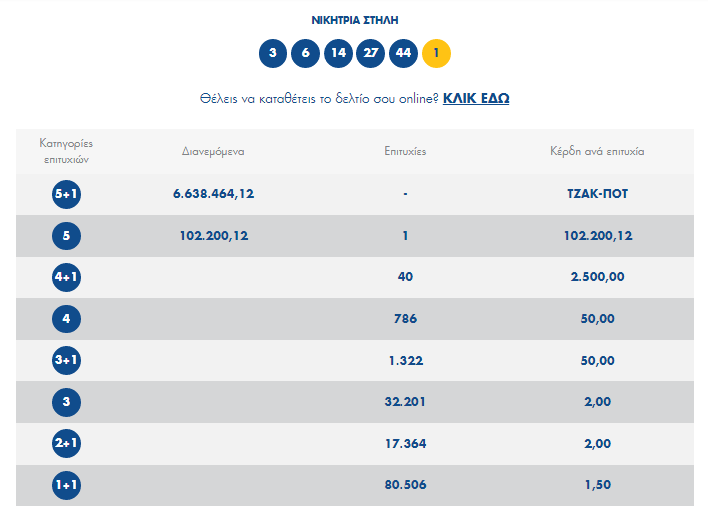
Task: Select the 6.638.464,12 jackpot amount
Action: click(213, 194)
